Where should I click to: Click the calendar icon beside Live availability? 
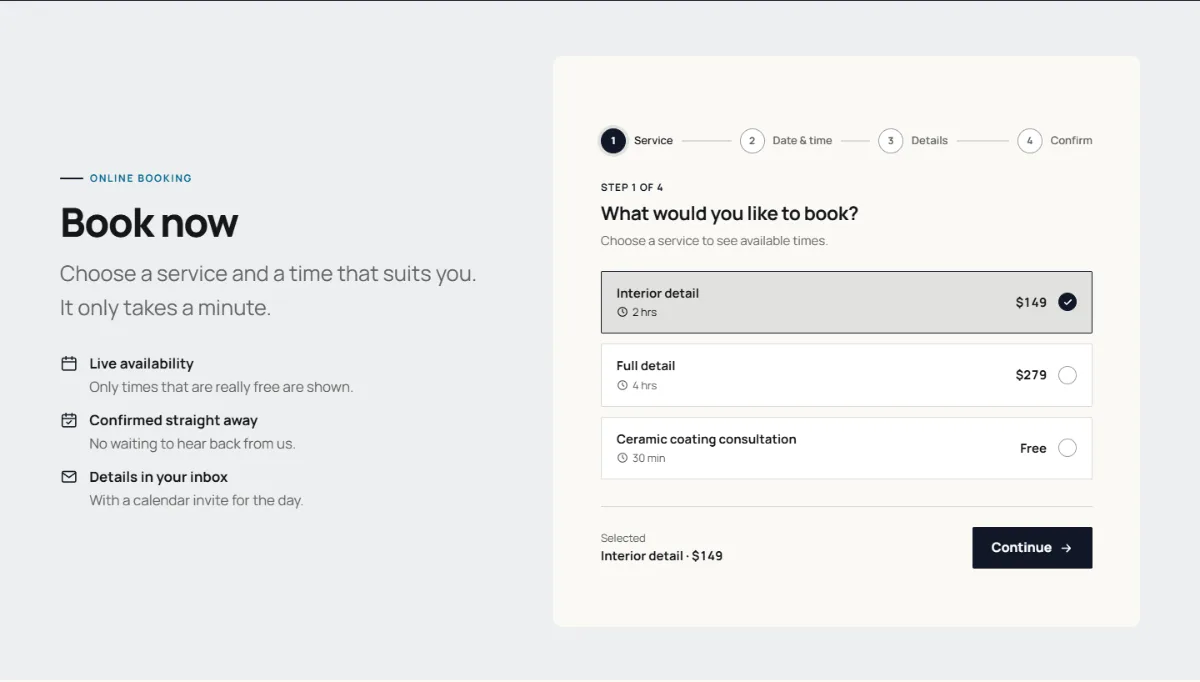69,364
